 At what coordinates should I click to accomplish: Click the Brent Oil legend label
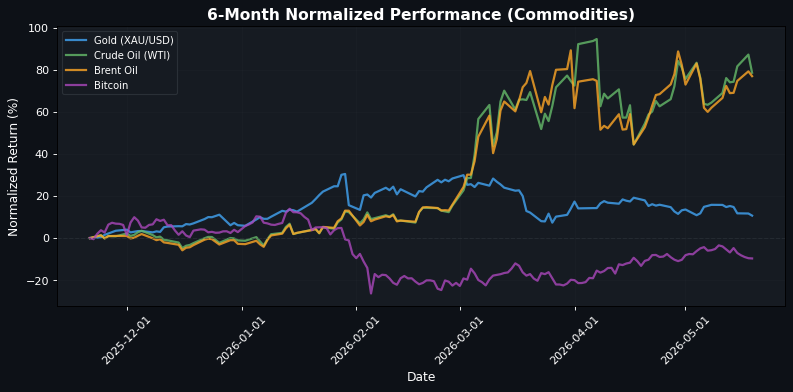pos(116,70)
